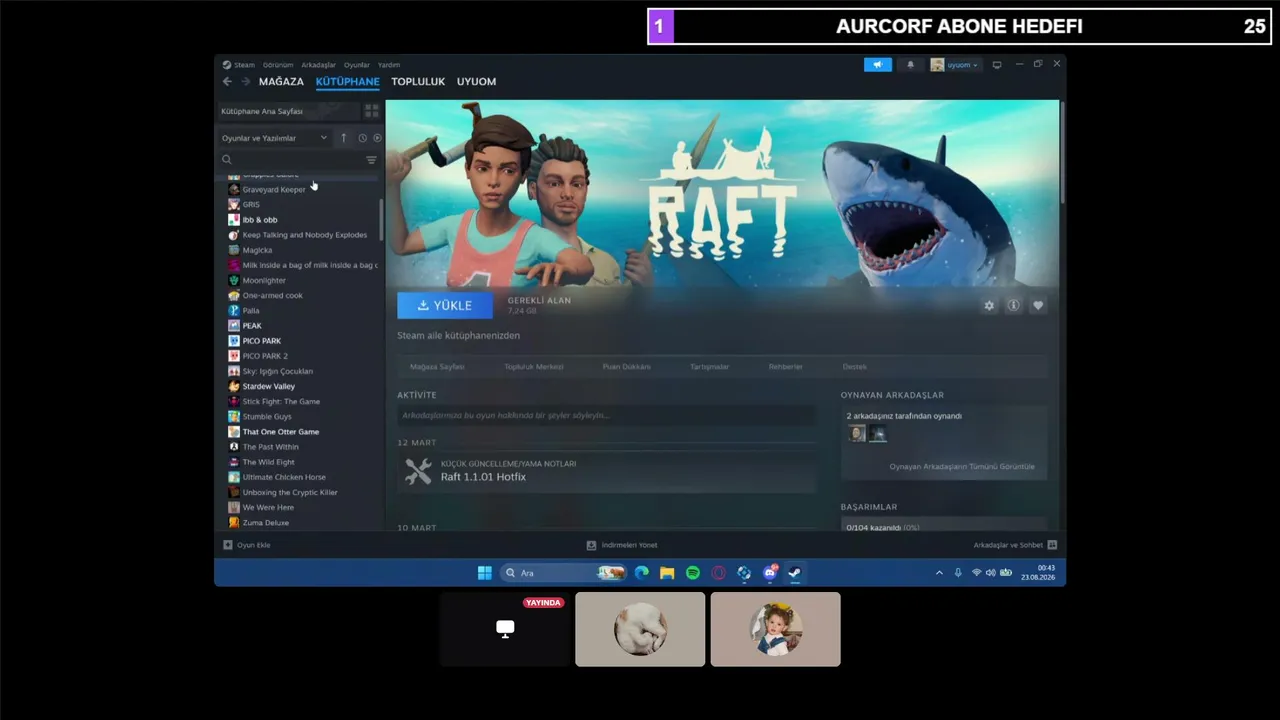The height and width of the screenshot is (720, 1280).
Task: Open Mağaza Sayfası link for Raft
Action: 437,367
